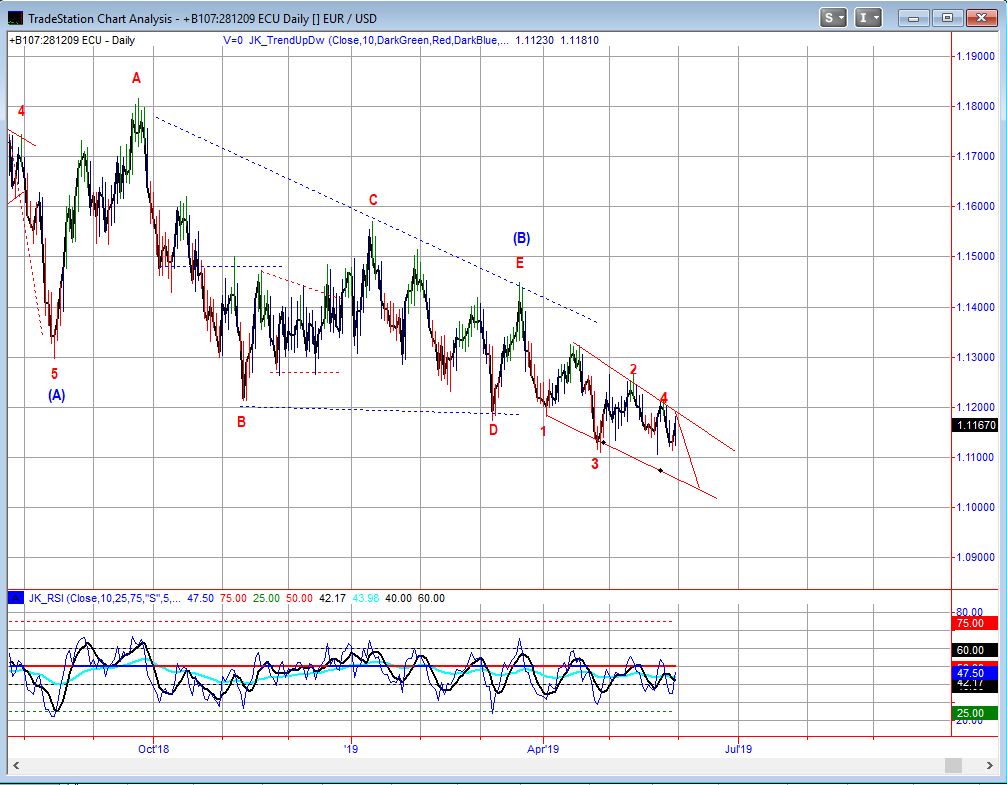Screen dimensions: 1007x785
Task: Click the TradeStation icon in the title bar
Action: tap(15, 18)
